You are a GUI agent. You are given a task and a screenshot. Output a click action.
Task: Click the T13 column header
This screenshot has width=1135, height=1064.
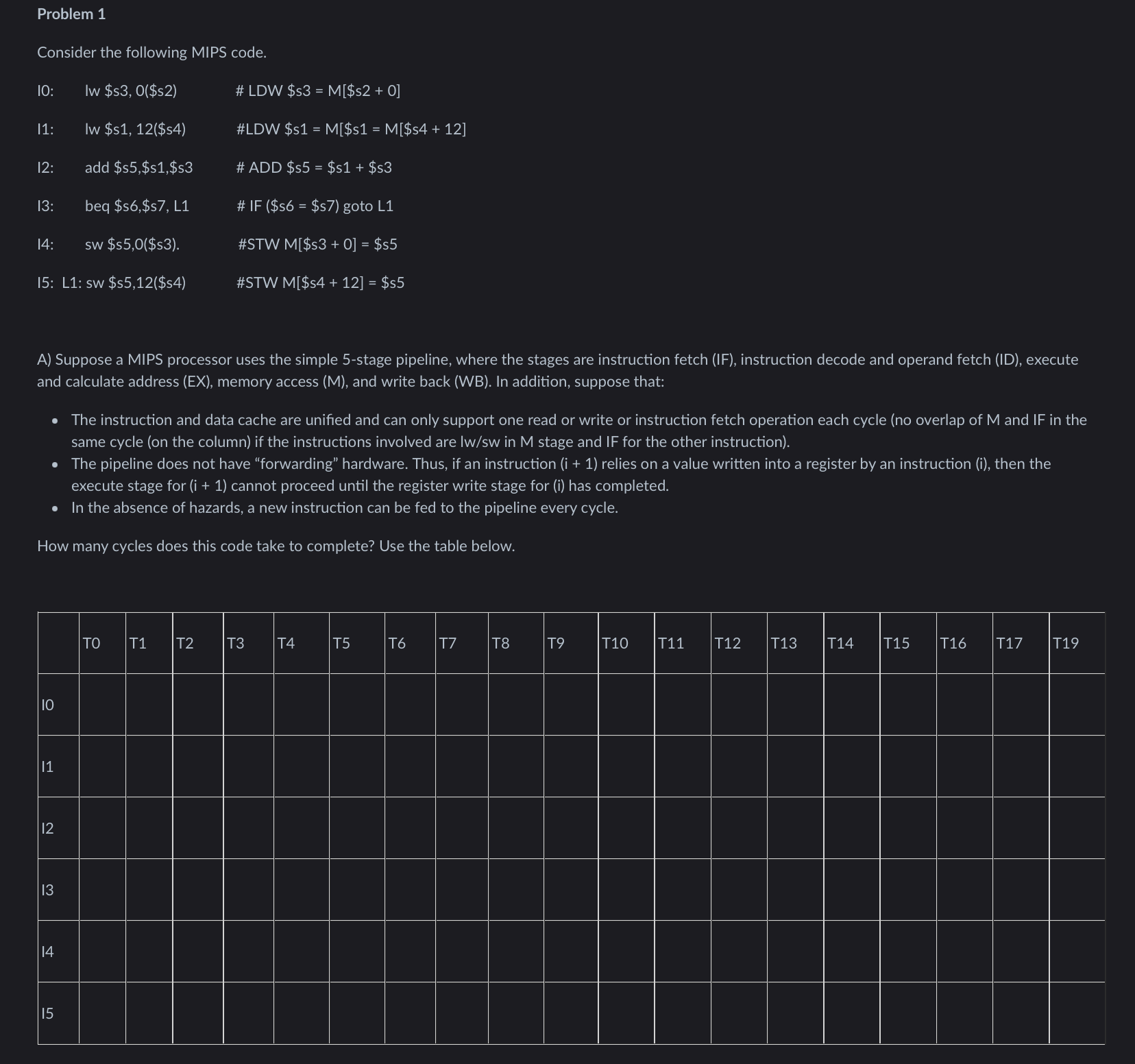point(795,643)
